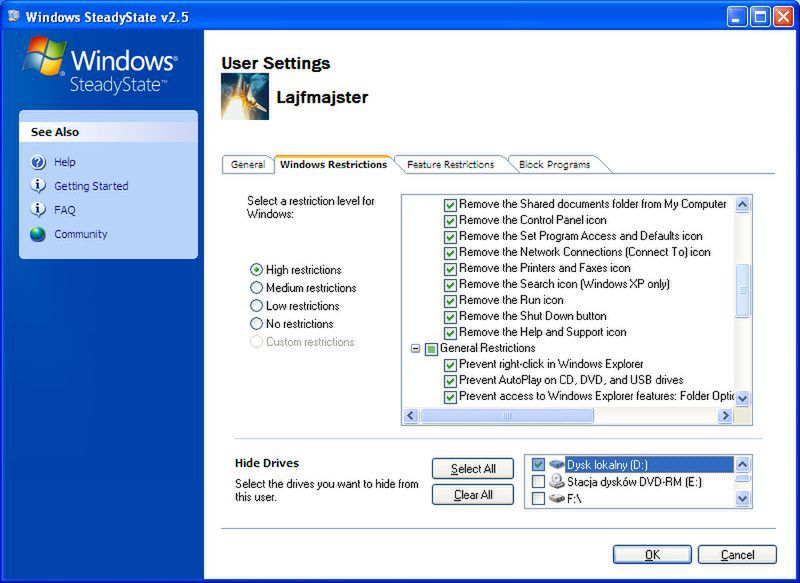The height and width of the screenshot is (583, 800).
Task: Click the Help question mark icon
Action: coord(38,162)
